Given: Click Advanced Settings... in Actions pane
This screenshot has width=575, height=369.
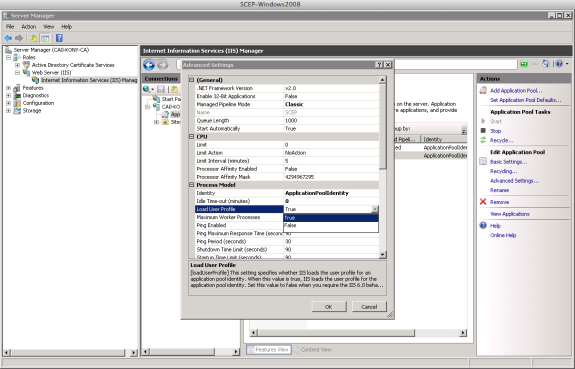Looking at the screenshot, I should tap(514, 181).
